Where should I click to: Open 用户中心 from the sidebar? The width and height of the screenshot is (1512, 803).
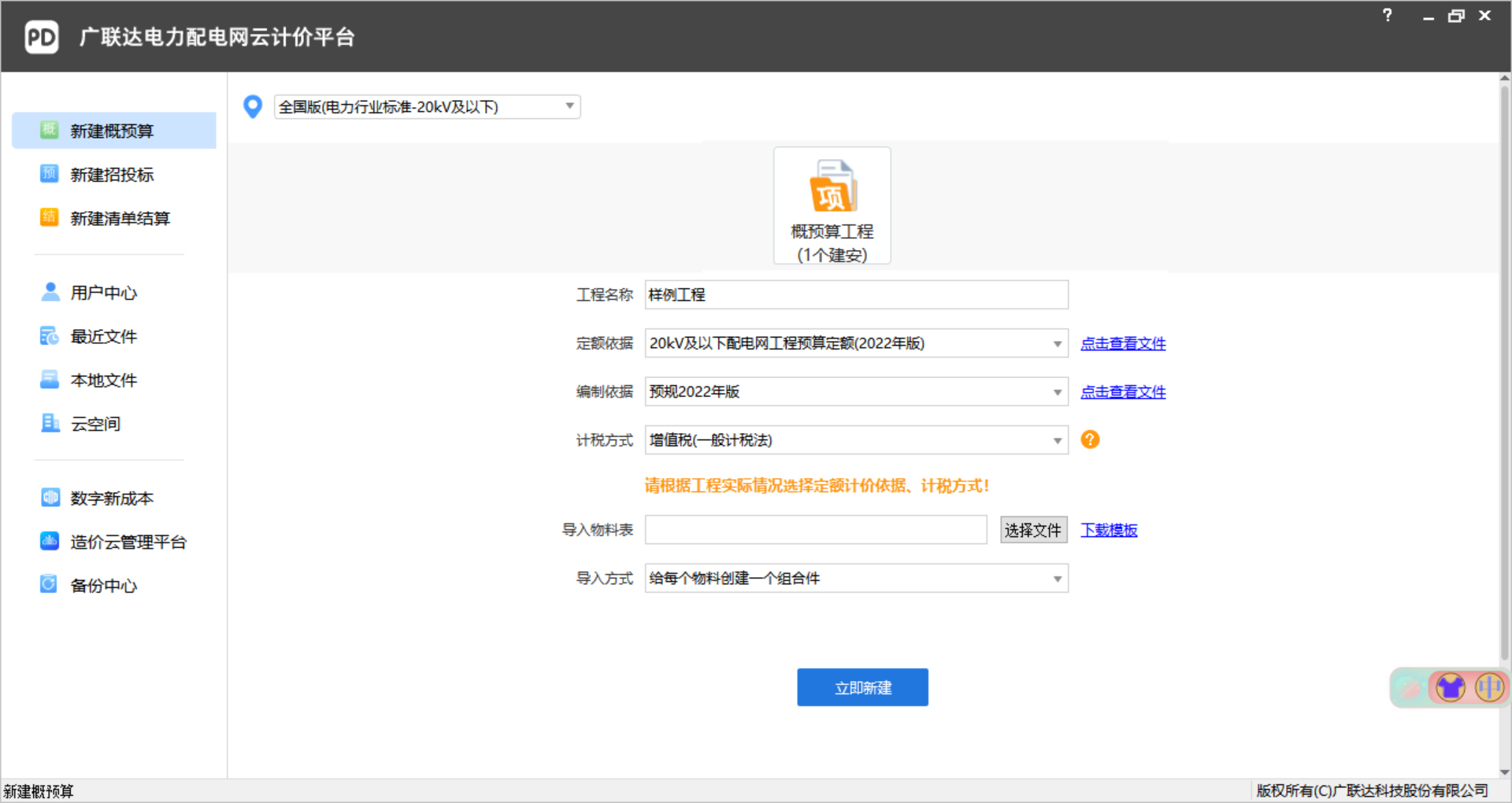tap(103, 293)
